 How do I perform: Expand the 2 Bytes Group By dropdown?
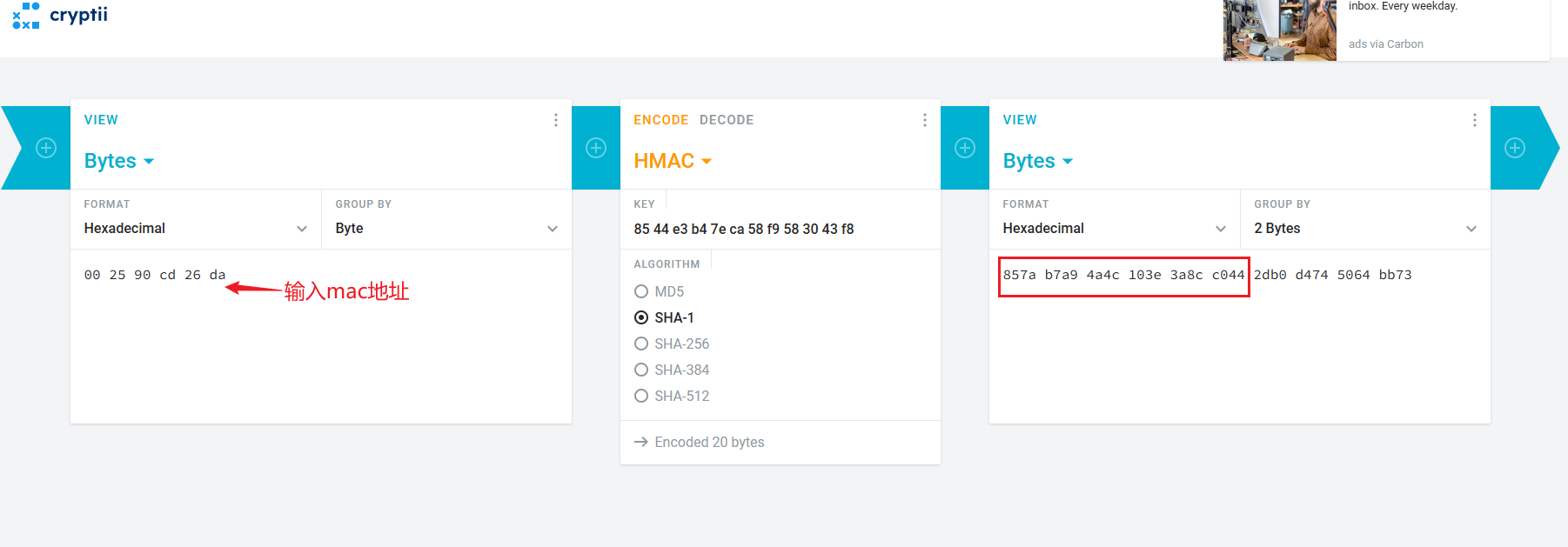point(1364,228)
